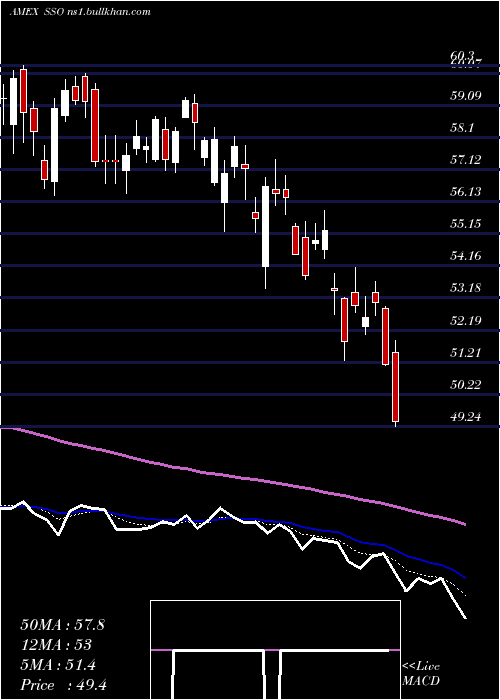Click the MACD histogram box
This screenshot has height=700, width=500.
coord(275,650)
